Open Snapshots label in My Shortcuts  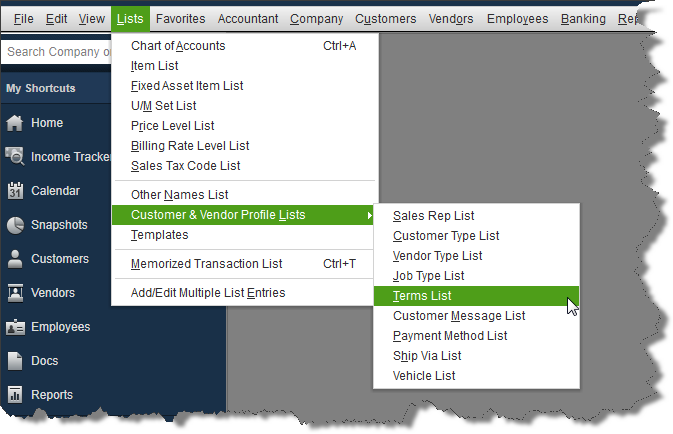59,225
